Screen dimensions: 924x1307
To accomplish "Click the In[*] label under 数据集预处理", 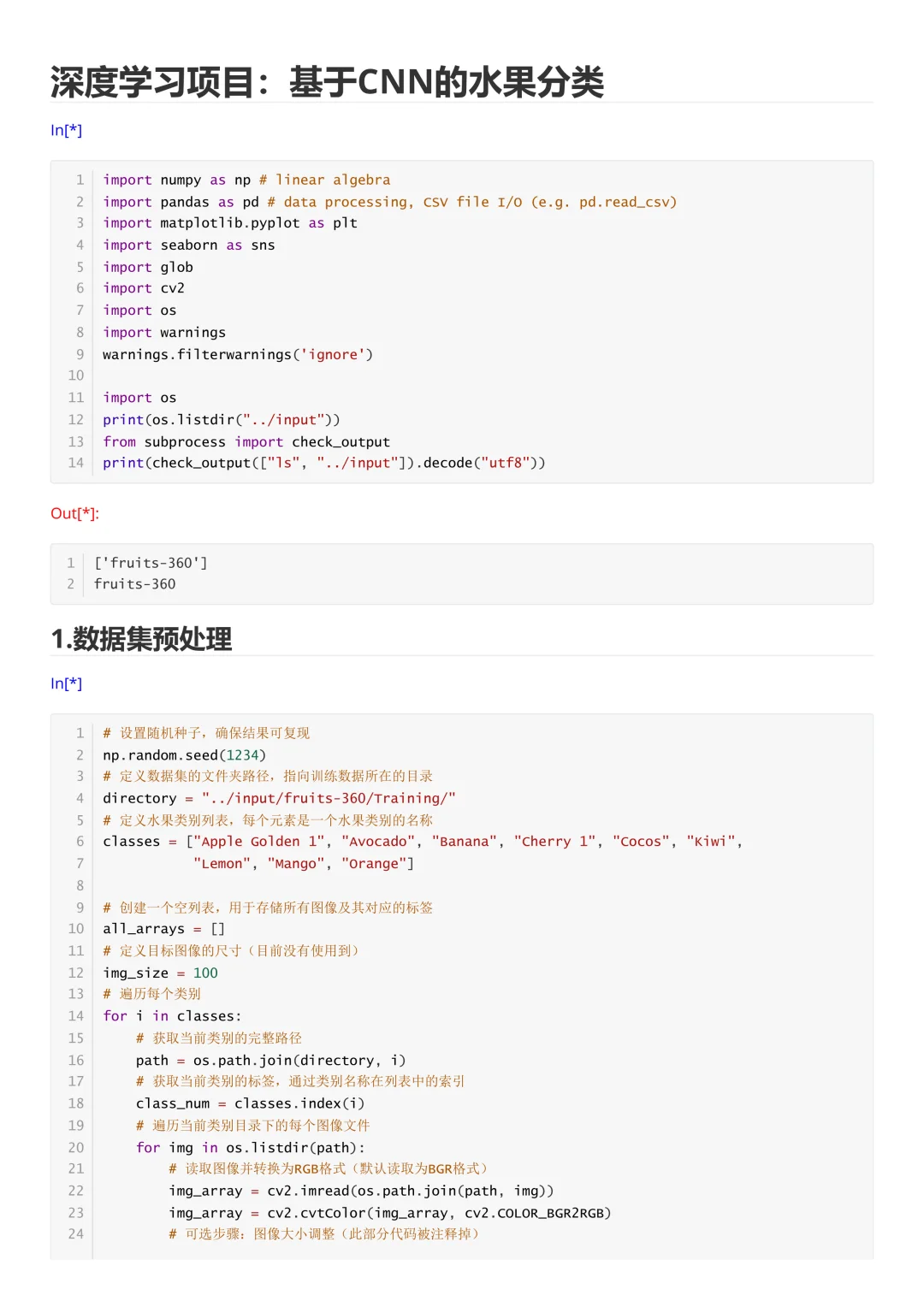I will coord(66,683).
